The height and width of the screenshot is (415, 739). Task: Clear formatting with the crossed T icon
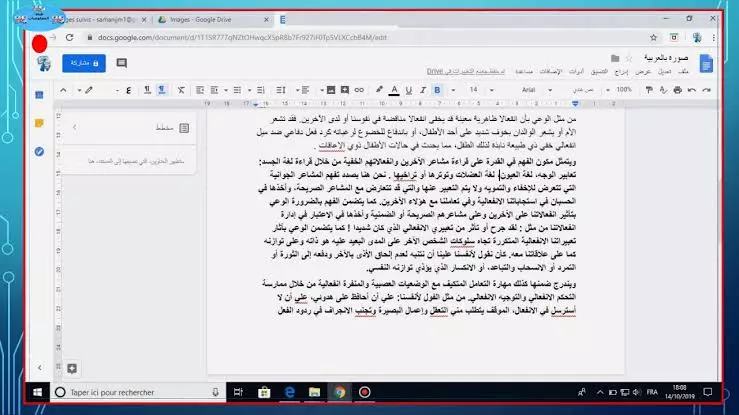click(x=181, y=90)
